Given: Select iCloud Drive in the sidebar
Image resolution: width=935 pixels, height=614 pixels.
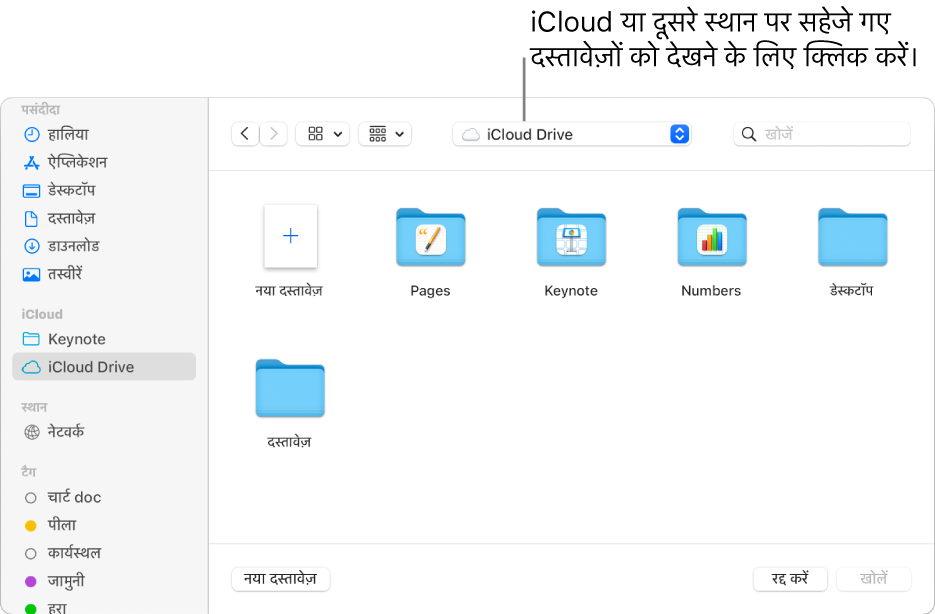Looking at the screenshot, I should tap(104, 367).
